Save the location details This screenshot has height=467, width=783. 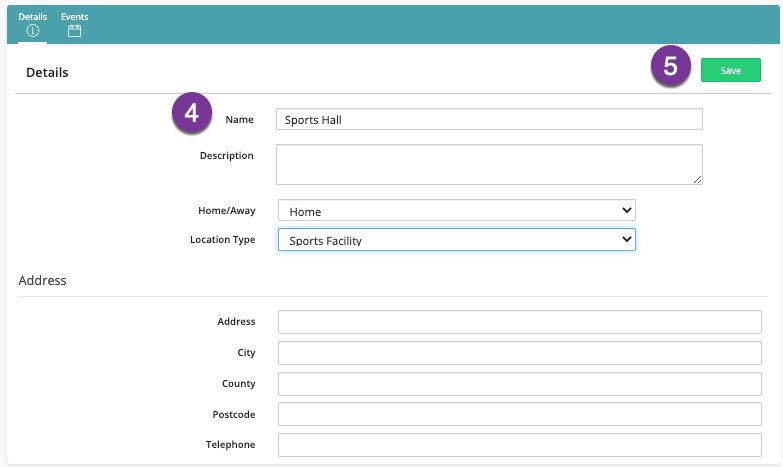point(731,70)
